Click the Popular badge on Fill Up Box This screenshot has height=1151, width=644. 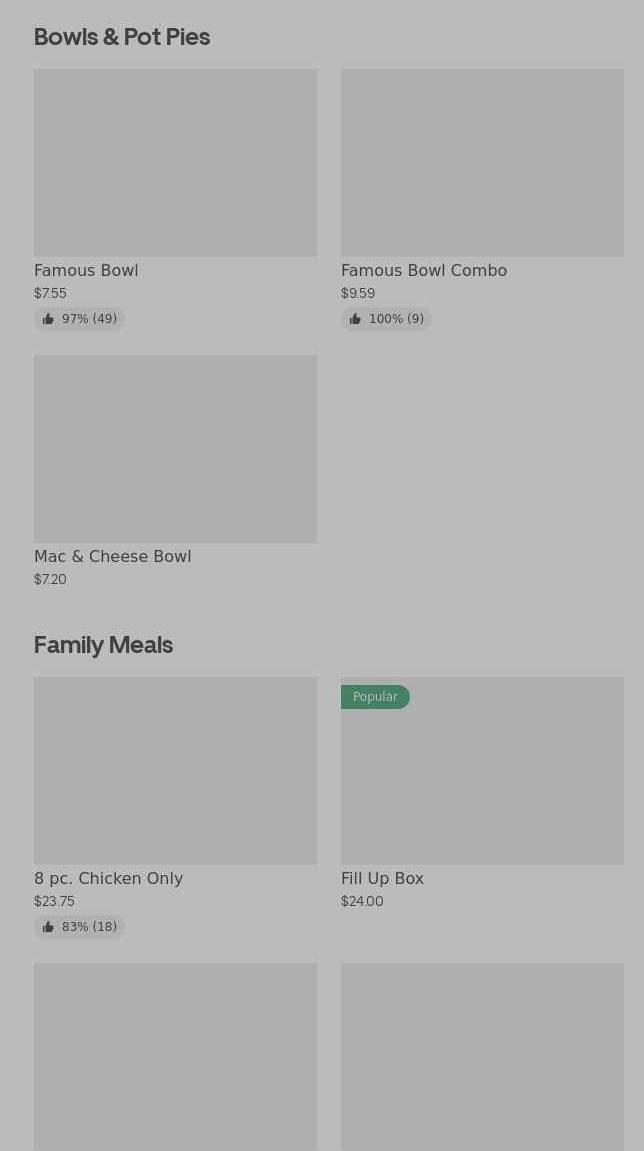(x=375, y=697)
